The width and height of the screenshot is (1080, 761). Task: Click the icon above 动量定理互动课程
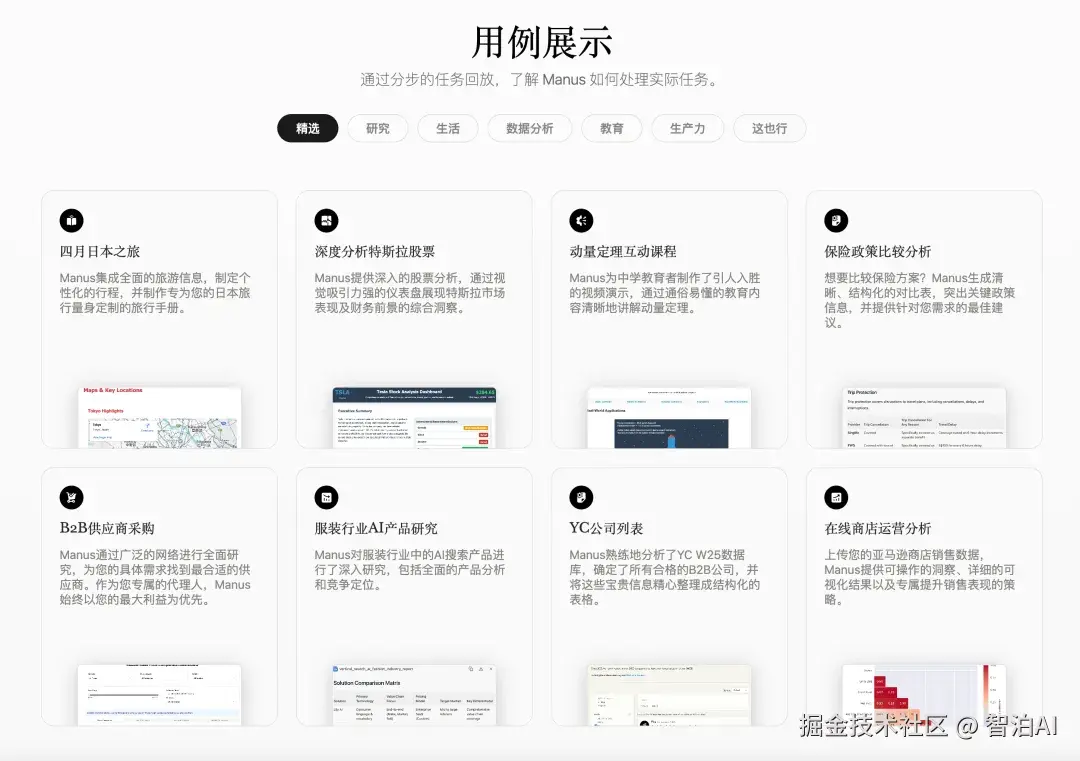(581, 220)
